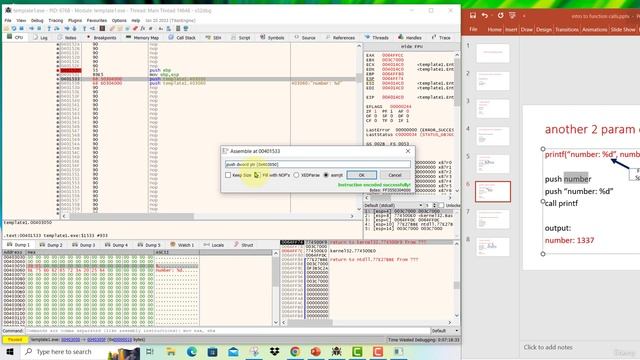Open File Explorer from taskbar
Viewport: 640px width, 360px height.
(171, 351)
